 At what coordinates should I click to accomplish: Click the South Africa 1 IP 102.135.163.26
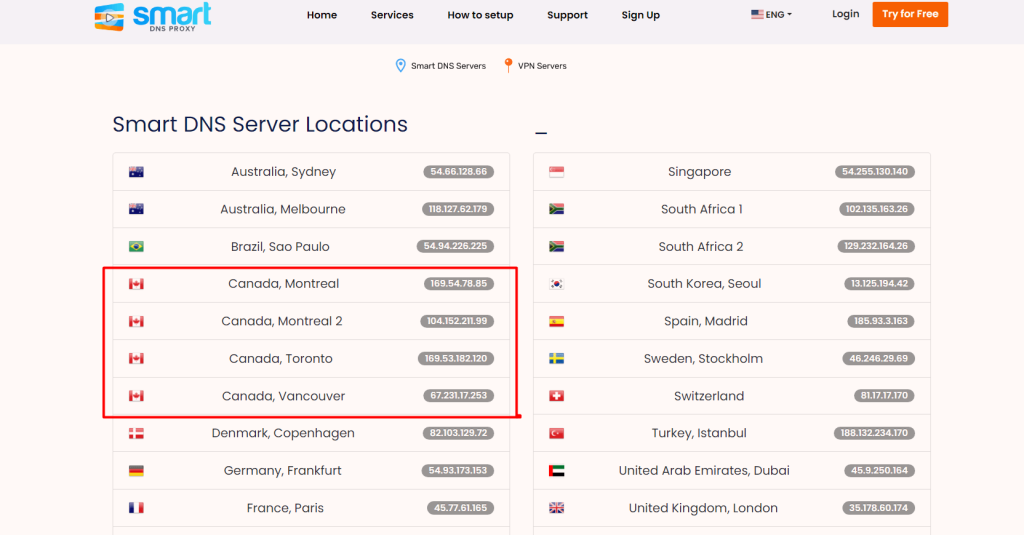pyautogui.click(x=876, y=209)
